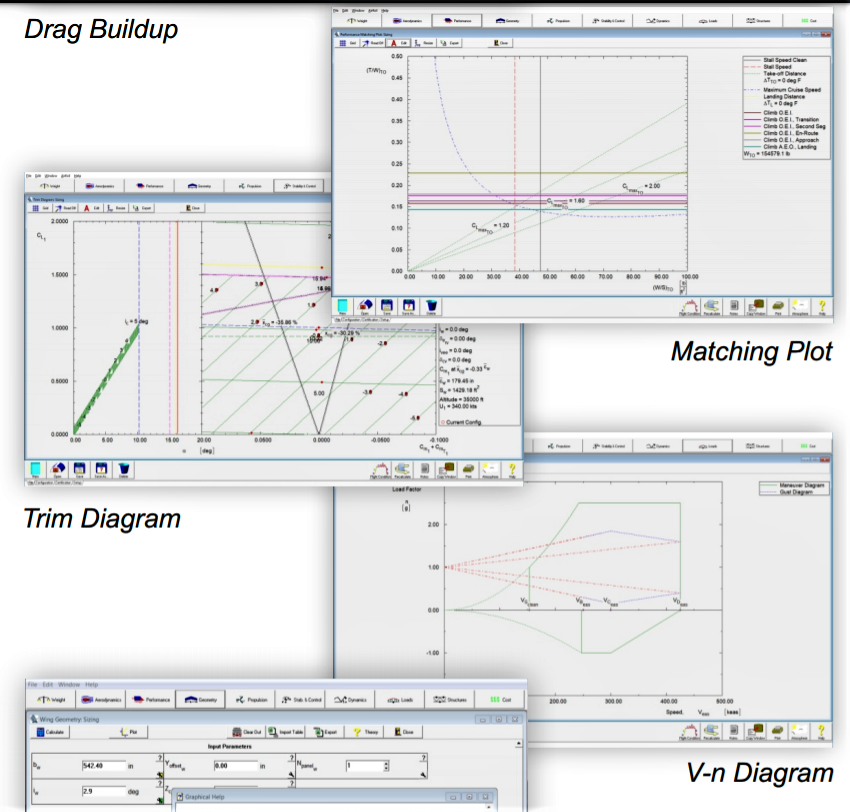This screenshot has height=812, width=850.
Task: Open Flight Condition in Matching Plot window
Action: tap(690, 307)
